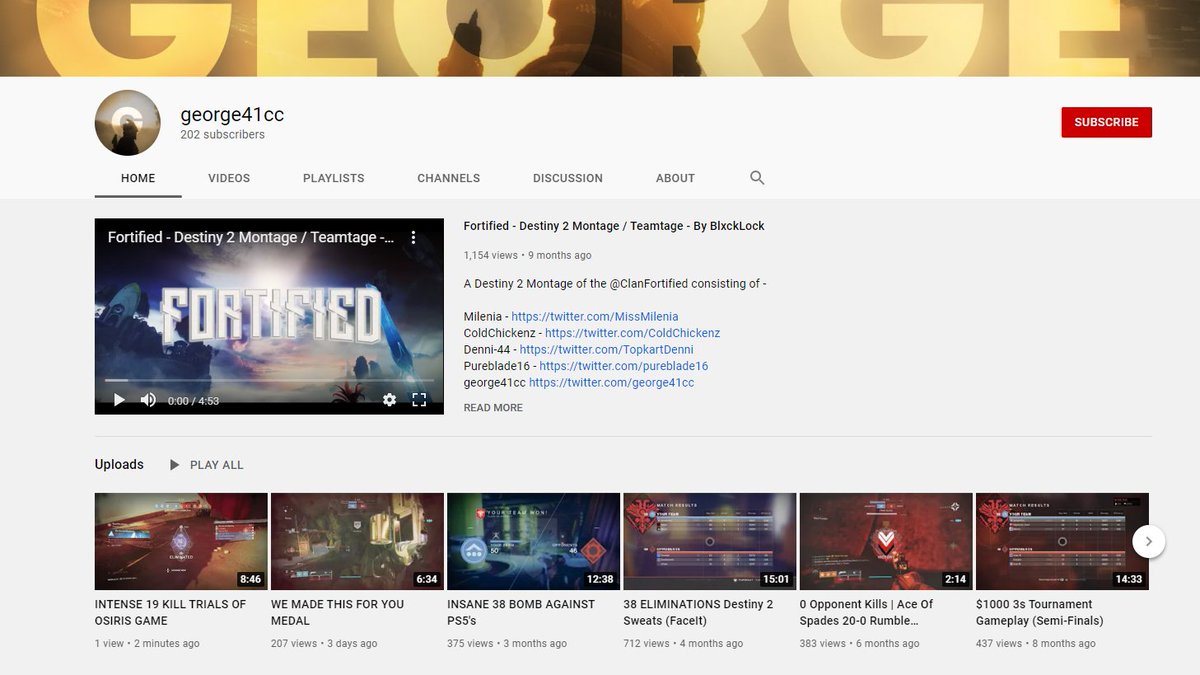Click the Uploads section heading
The image size is (1200, 675).
[x=119, y=465]
